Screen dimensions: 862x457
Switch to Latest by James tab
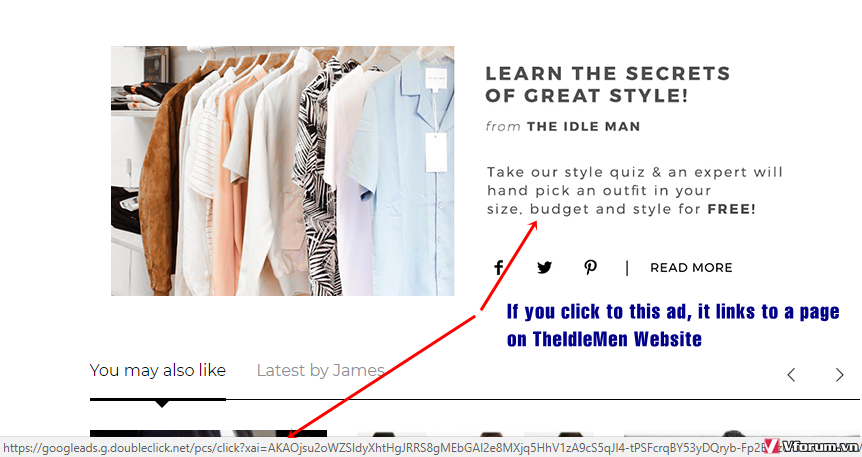coord(321,371)
